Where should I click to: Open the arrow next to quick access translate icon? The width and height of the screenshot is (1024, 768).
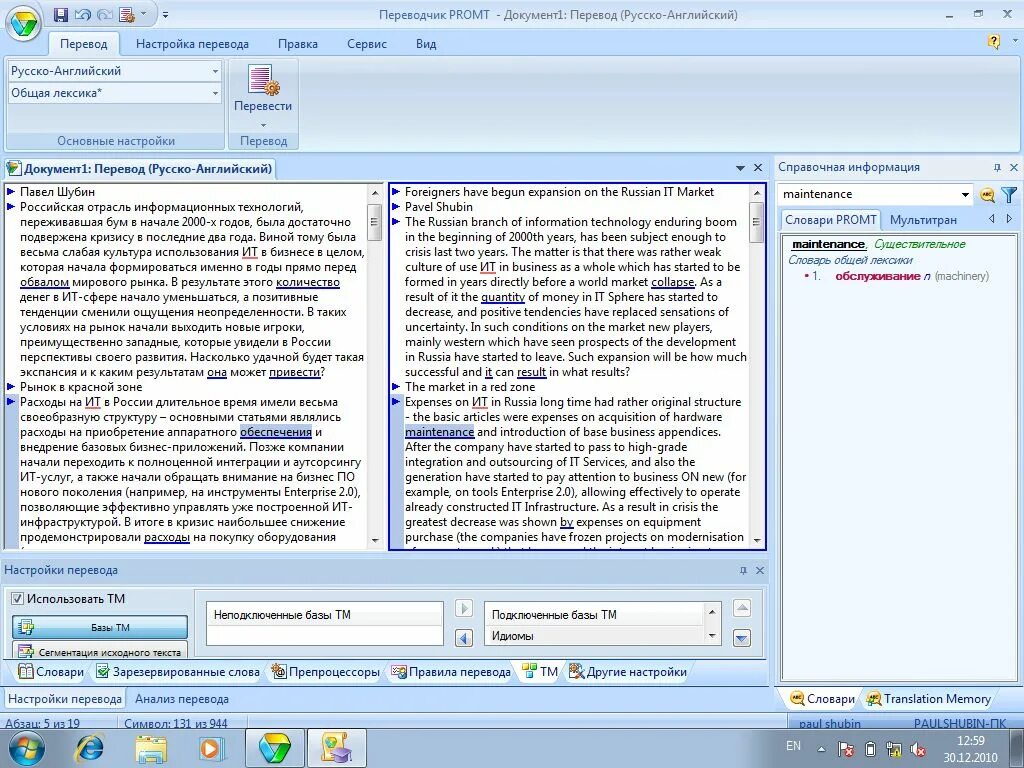(144, 14)
